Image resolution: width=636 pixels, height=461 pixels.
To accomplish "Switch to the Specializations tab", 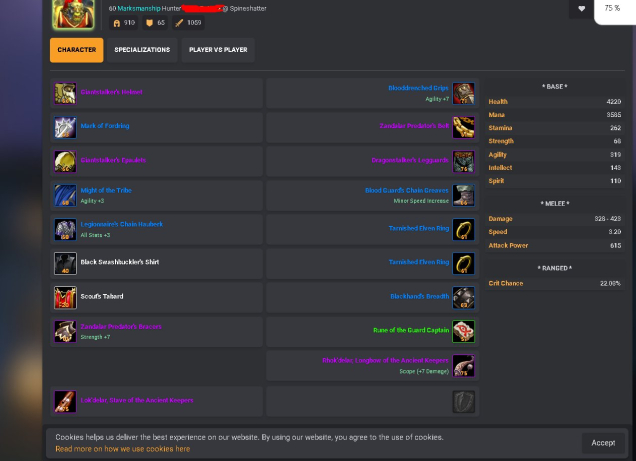I will pos(142,50).
